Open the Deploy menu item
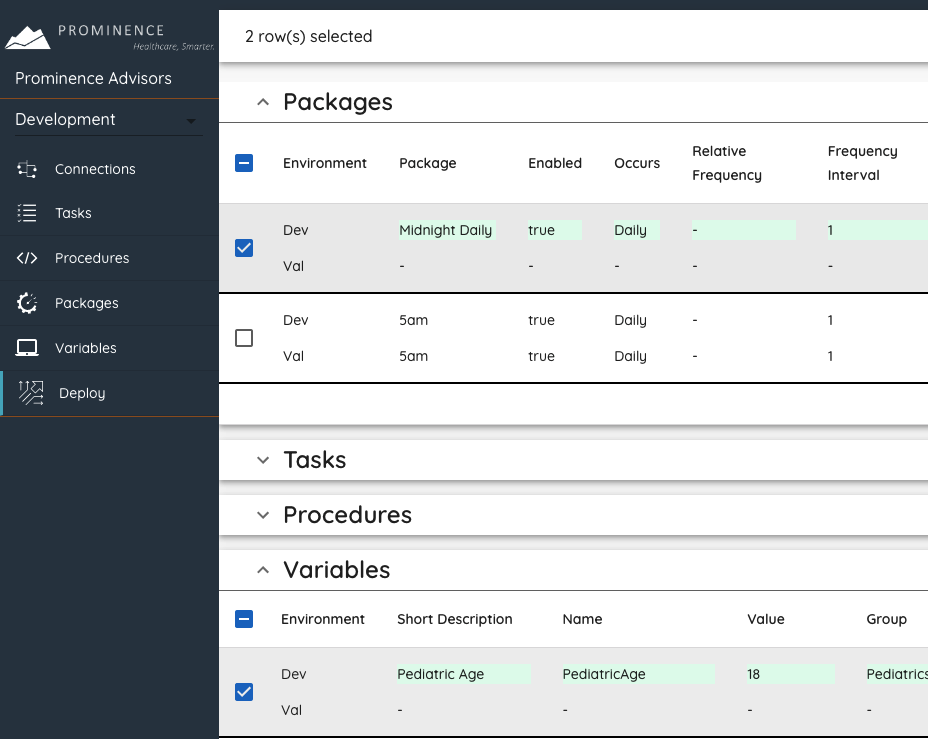The image size is (928, 739). tap(82, 393)
